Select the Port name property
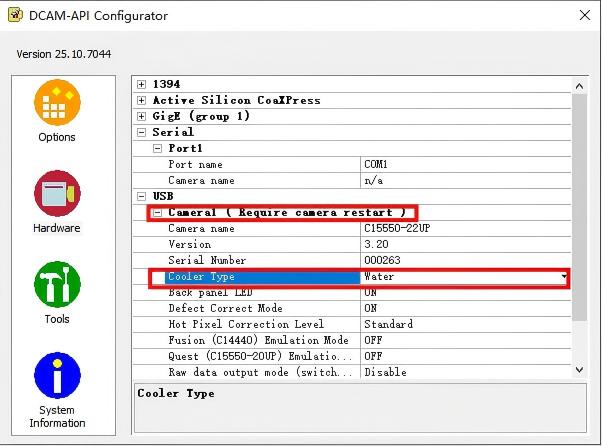 point(195,165)
